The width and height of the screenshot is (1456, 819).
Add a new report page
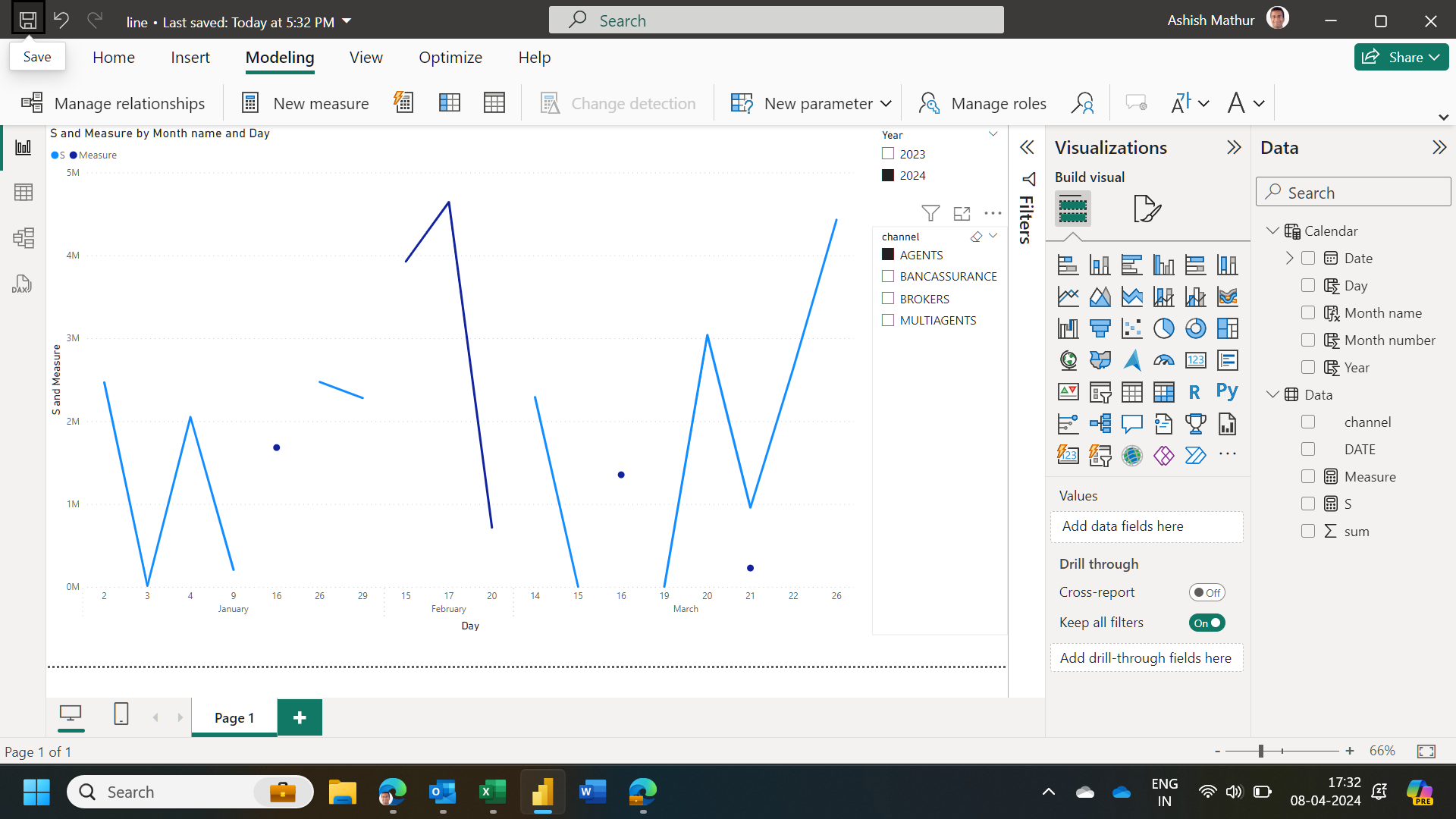[300, 717]
